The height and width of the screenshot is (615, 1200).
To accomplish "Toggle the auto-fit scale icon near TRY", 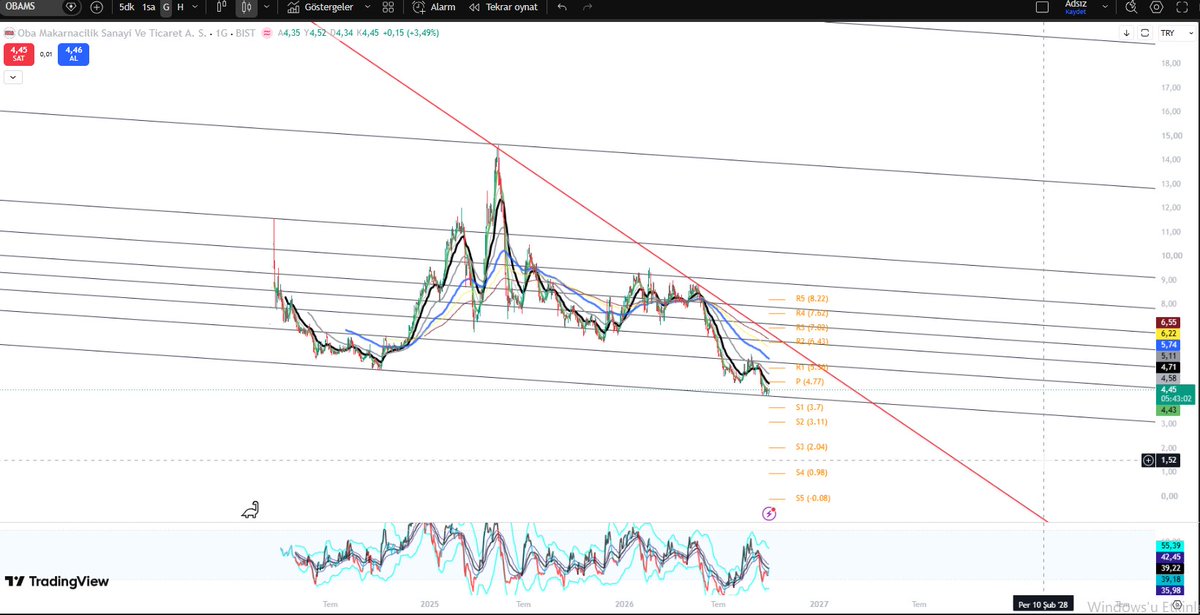I will 1143,33.
